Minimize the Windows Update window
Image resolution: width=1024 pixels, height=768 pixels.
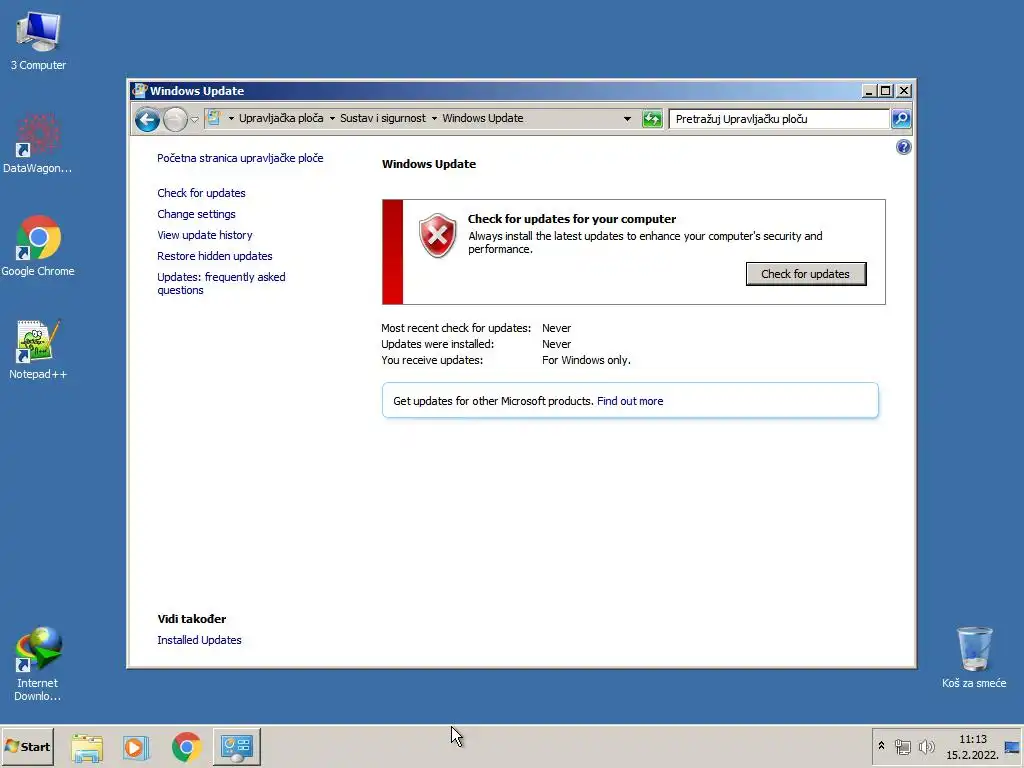click(x=869, y=91)
